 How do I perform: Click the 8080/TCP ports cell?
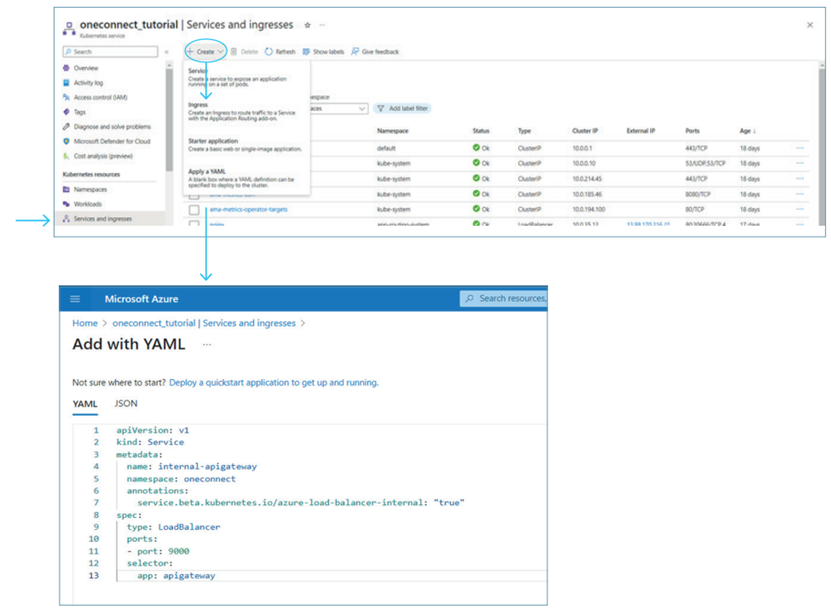(697, 194)
